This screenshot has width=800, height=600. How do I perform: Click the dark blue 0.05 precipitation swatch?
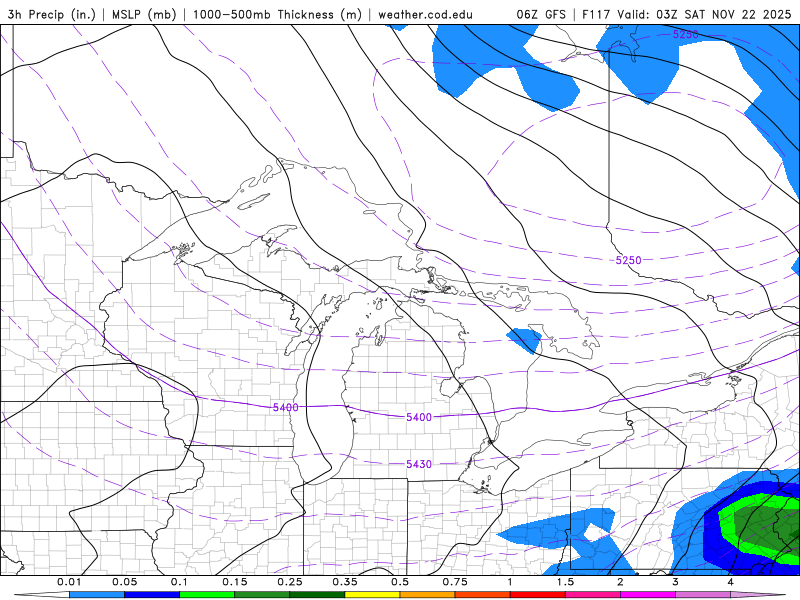click(x=152, y=595)
